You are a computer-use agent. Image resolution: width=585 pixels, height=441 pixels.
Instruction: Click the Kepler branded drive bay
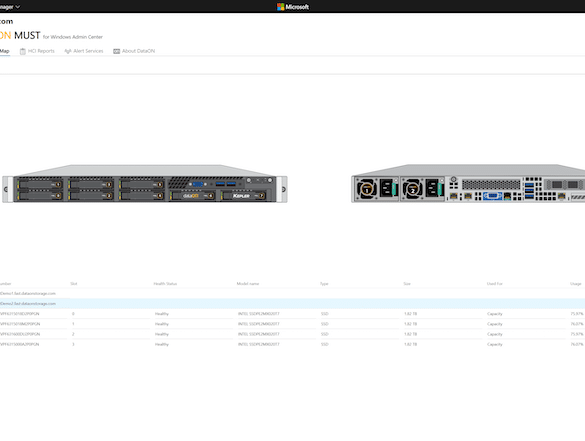(x=243, y=196)
